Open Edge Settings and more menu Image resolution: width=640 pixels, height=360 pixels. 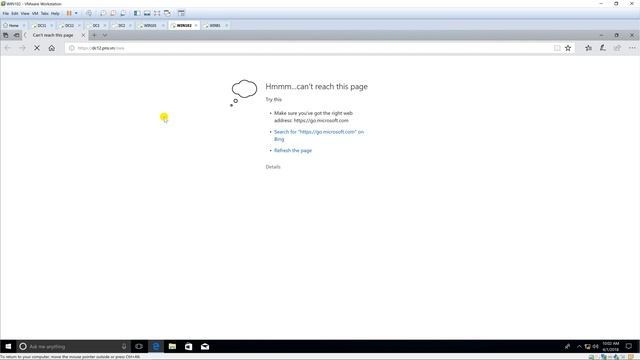pyautogui.click(x=632, y=48)
